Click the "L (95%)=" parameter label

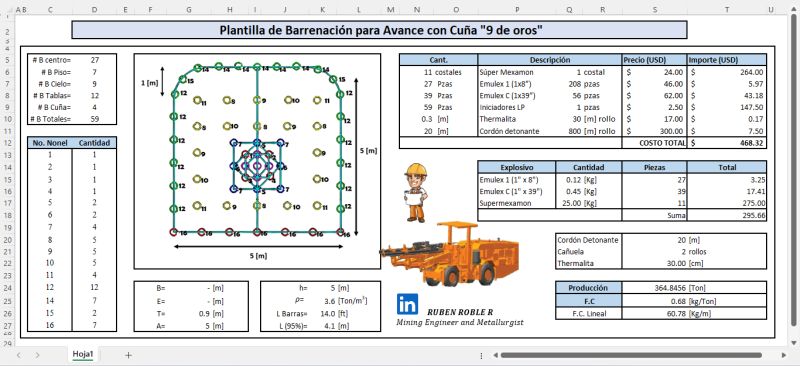(292, 325)
